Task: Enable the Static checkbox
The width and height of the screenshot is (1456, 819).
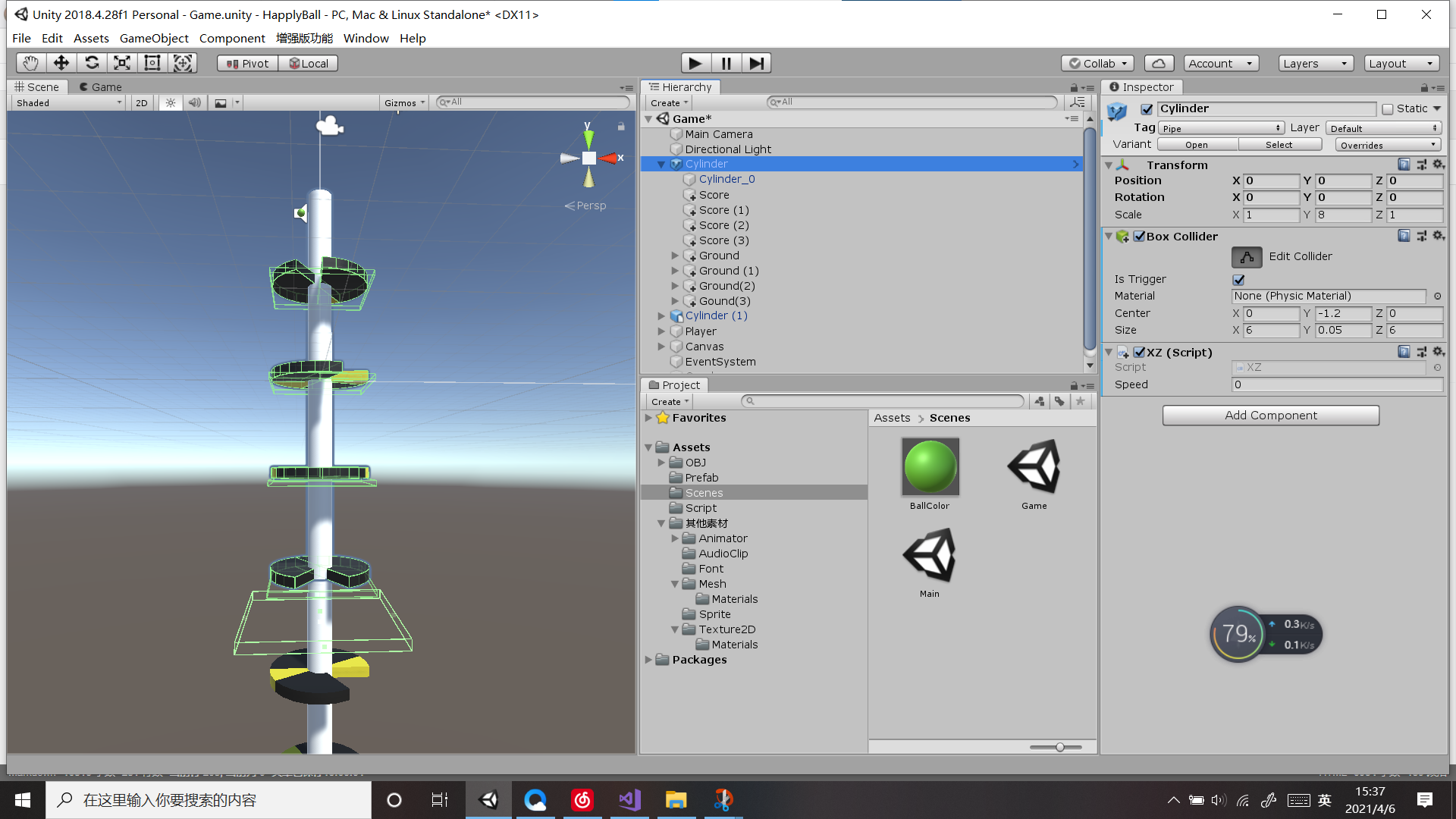Action: tap(1388, 109)
